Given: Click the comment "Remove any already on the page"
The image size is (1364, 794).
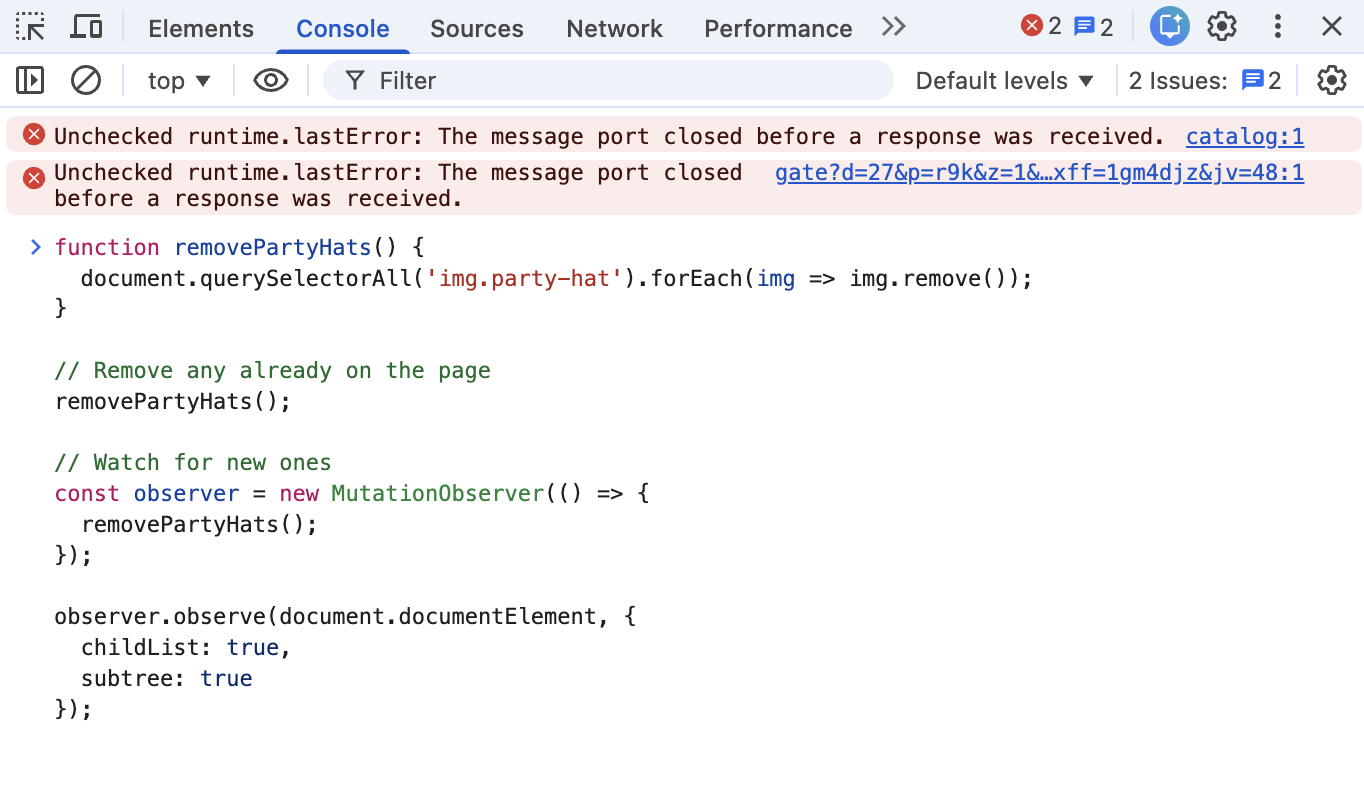Looking at the screenshot, I should [x=273, y=371].
